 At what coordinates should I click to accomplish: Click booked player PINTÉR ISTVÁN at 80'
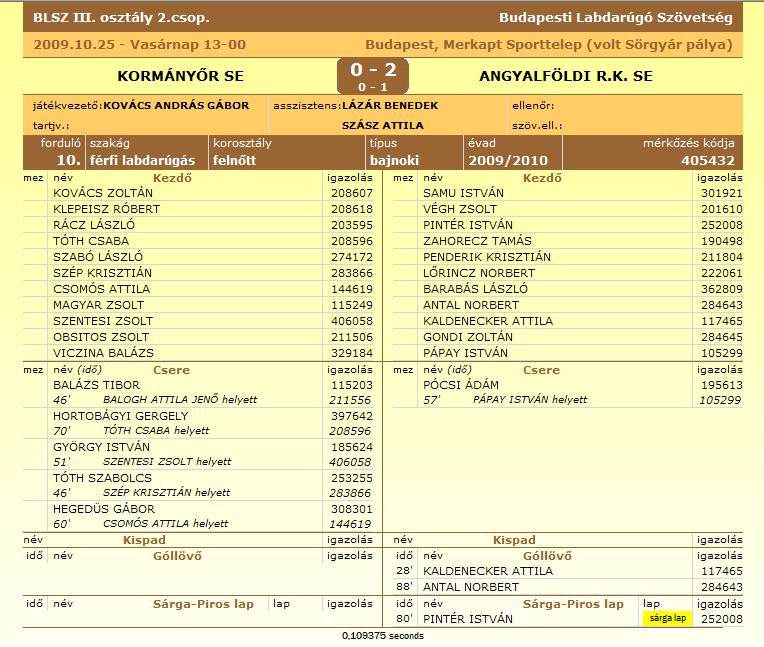[468, 619]
